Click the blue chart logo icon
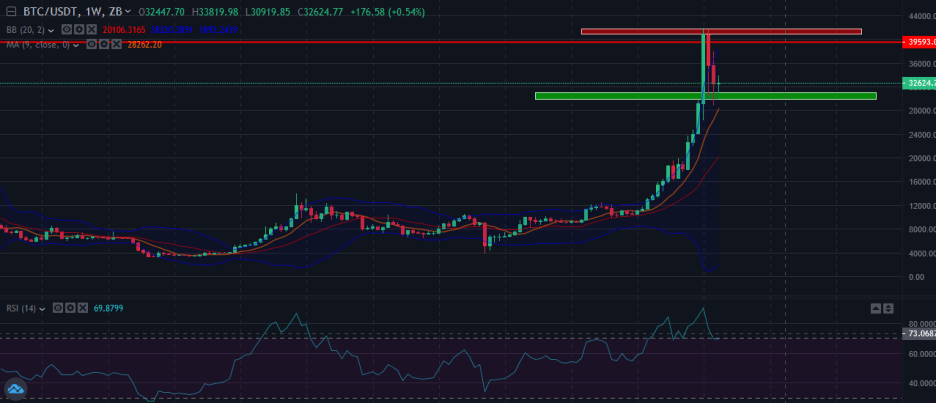This screenshot has height=403, width=936. [15, 389]
